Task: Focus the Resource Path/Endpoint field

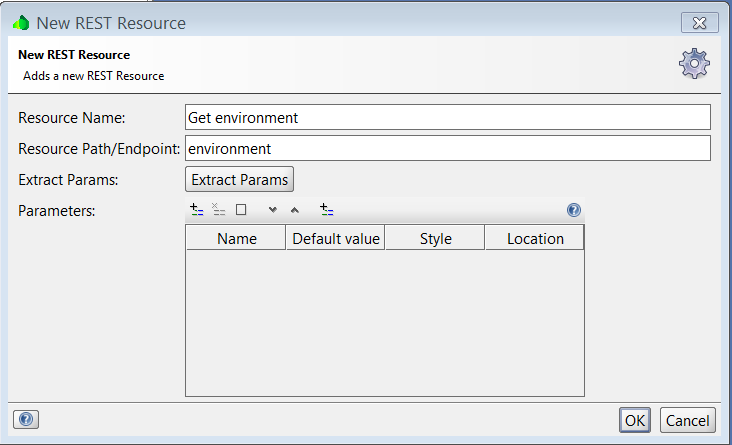Action: click(447, 148)
